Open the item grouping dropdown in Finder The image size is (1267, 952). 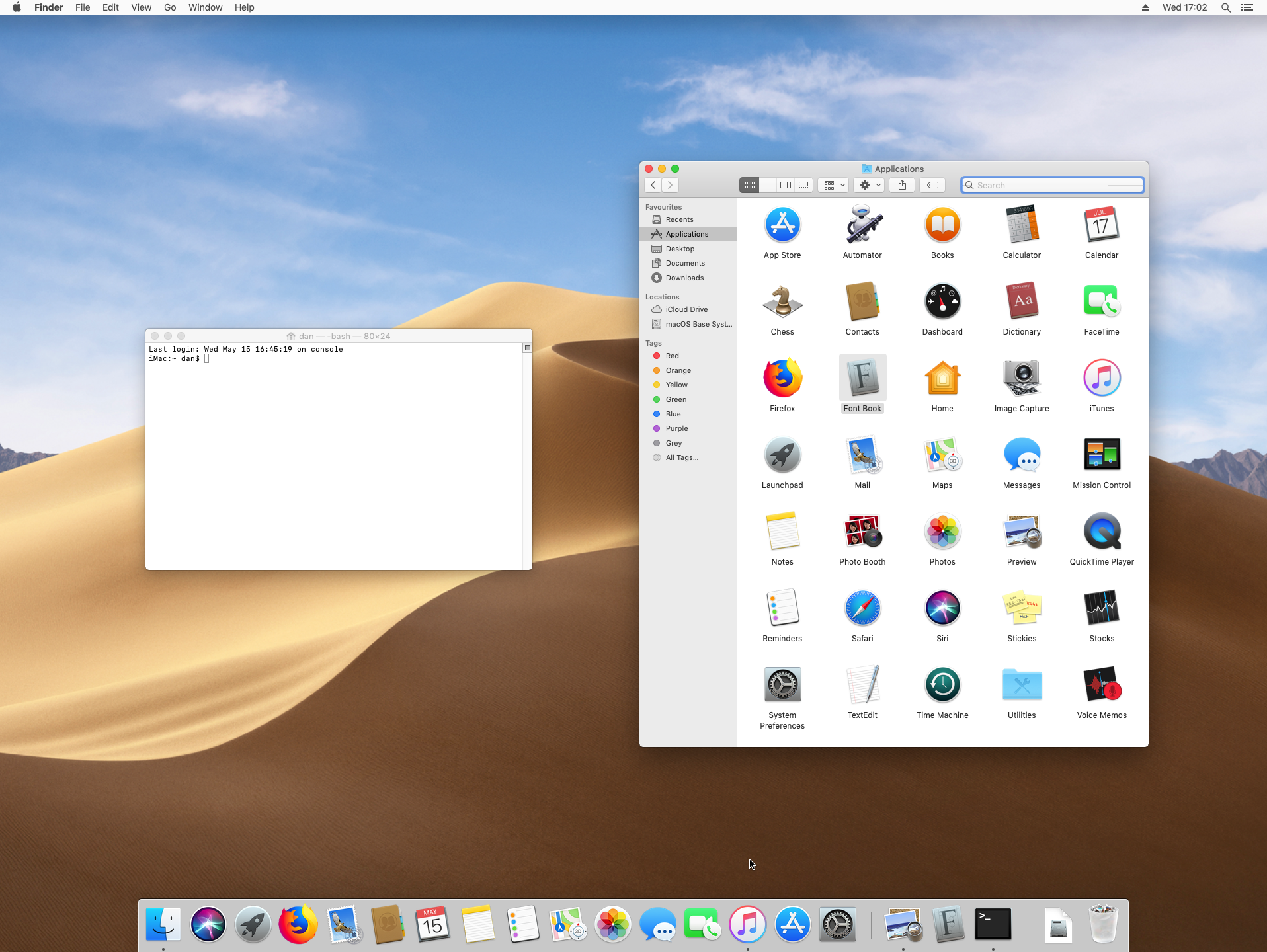[833, 185]
